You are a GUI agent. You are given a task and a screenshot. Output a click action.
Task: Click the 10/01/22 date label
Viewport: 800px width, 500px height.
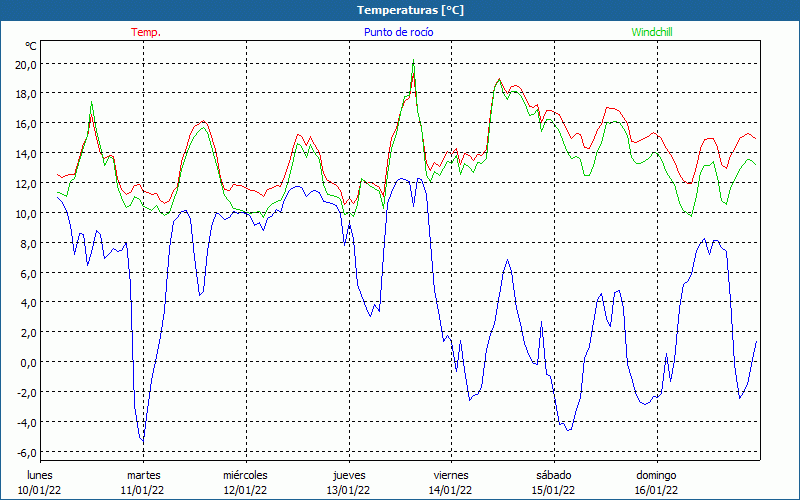40,490
